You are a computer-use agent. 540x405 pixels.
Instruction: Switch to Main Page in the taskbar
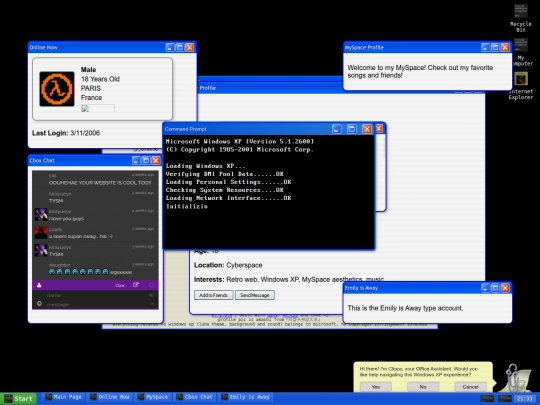[x=64, y=397]
